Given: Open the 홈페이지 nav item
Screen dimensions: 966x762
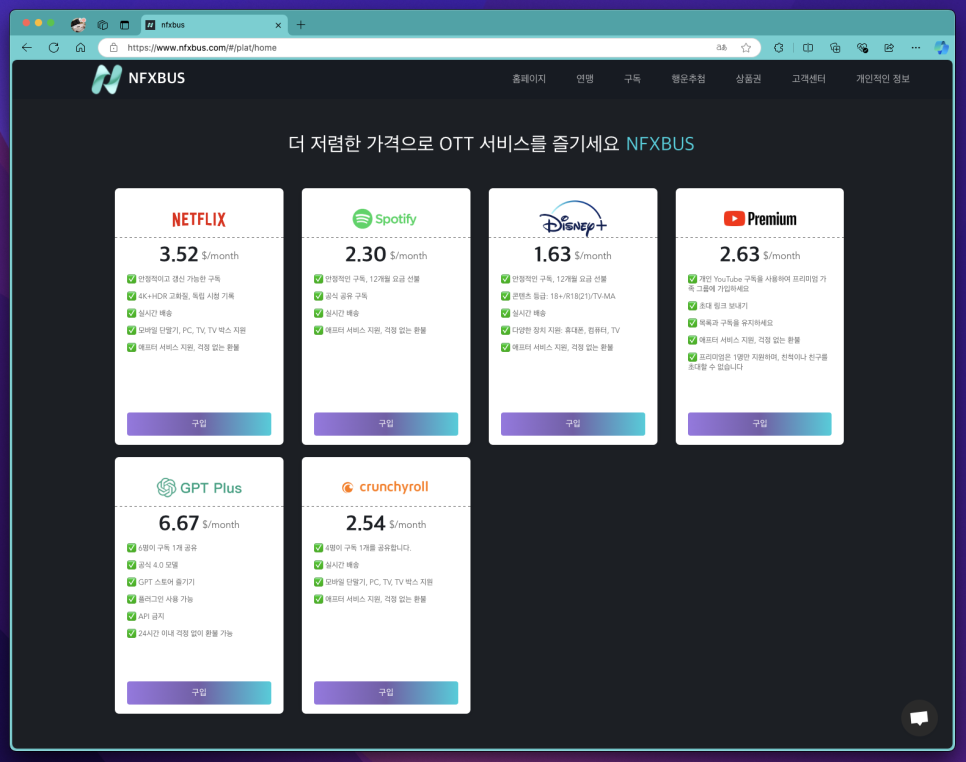Looking at the screenshot, I should [529, 79].
